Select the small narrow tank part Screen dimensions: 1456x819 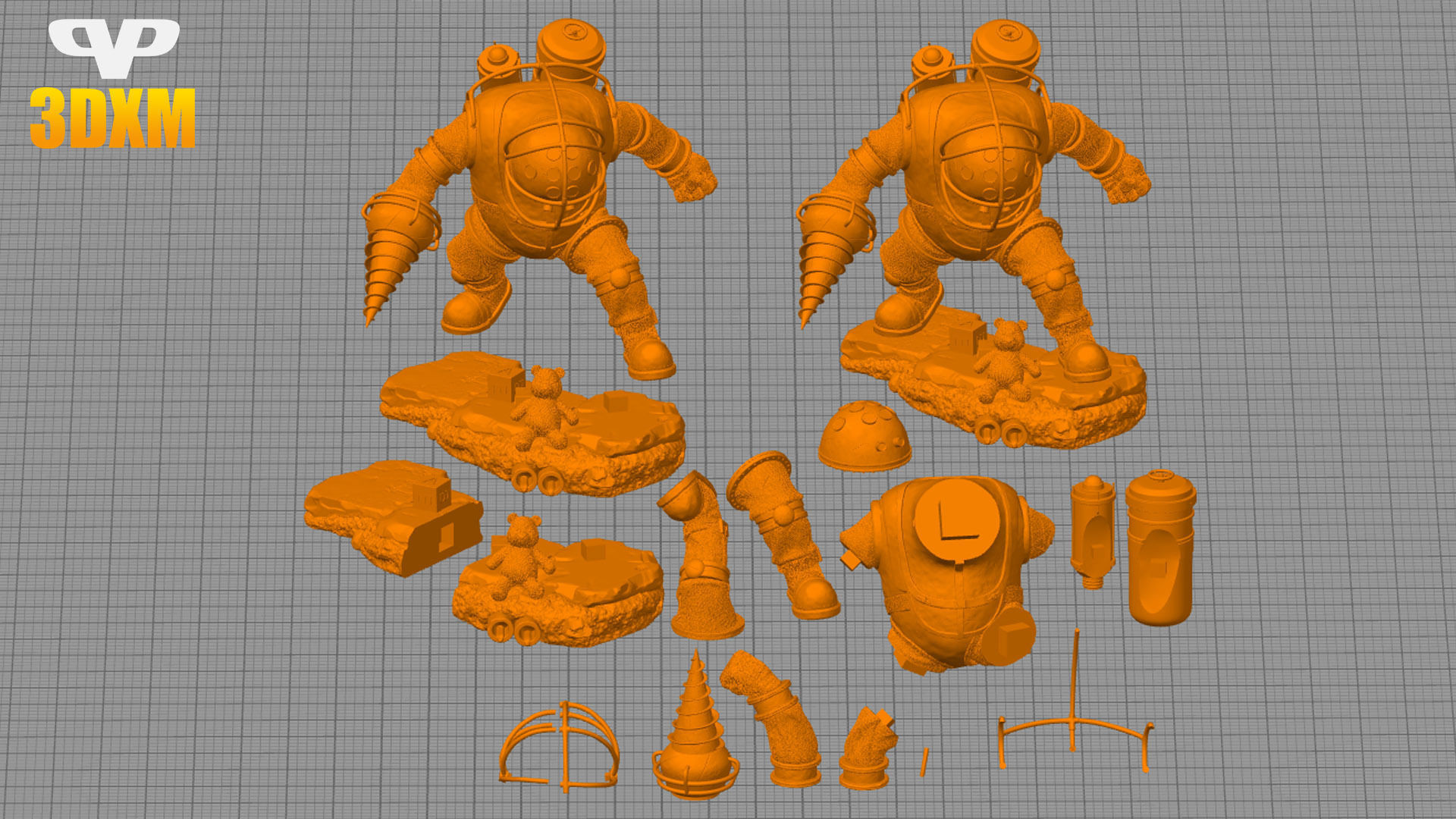[x=1093, y=532]
